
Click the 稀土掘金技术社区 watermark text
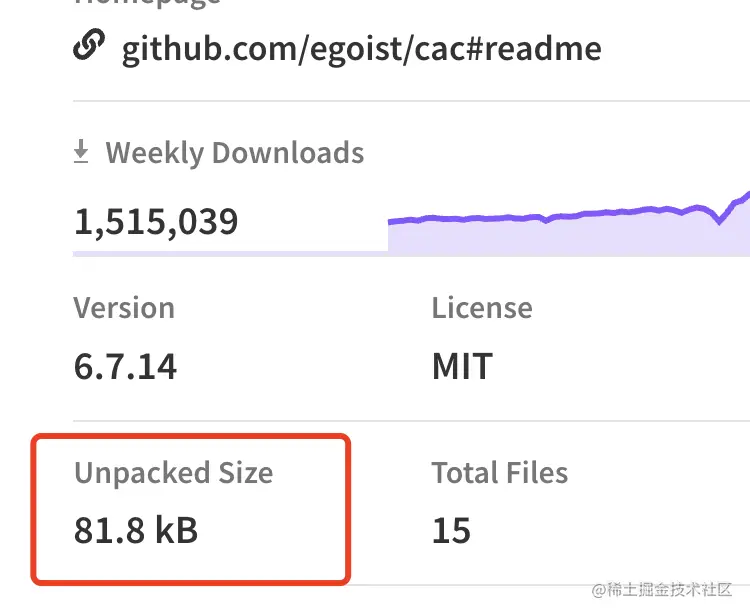pyautogui.click(x=670, y=590)
